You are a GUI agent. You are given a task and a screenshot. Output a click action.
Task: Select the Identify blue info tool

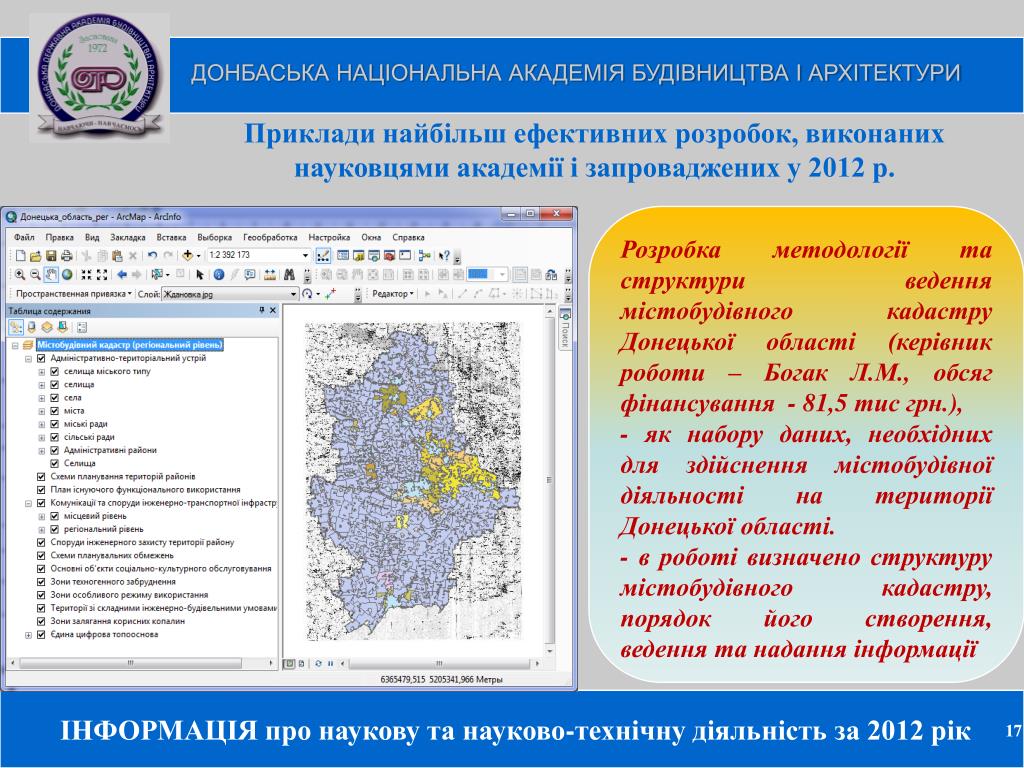coord(219,275)
